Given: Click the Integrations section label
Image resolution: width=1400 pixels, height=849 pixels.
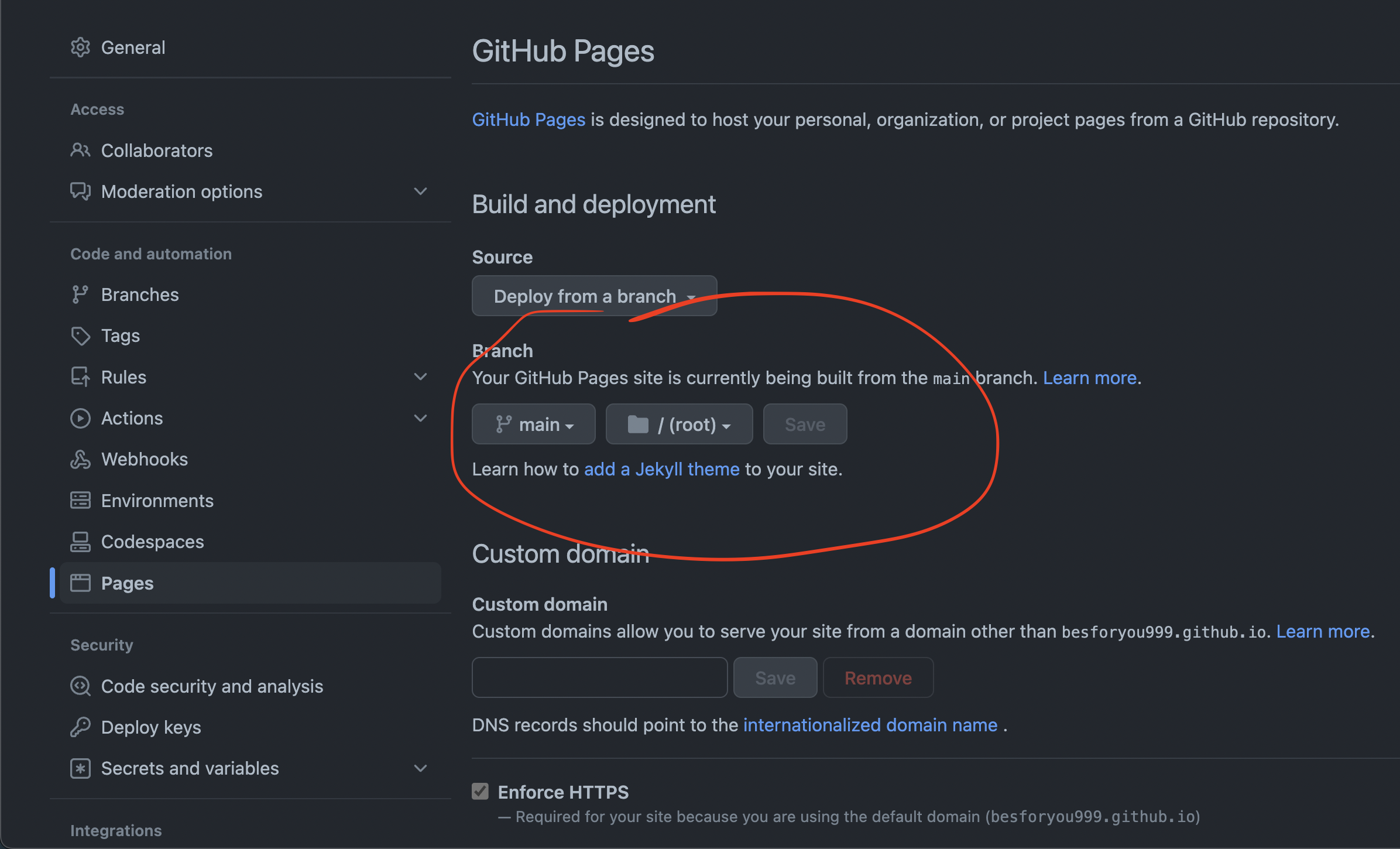Looking at the screenshot, I should click(x=116, y=830).
